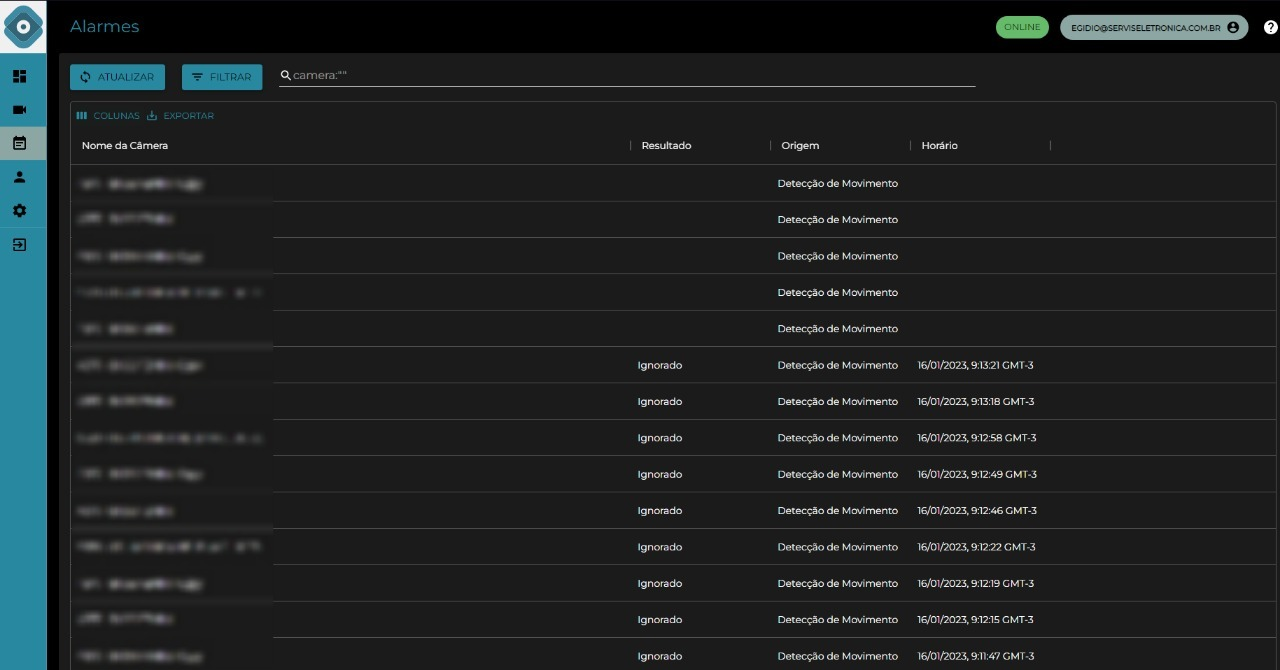Click the logout icon in the sidebar
This screenshot has height=670, width=1280.
click(x=19, y=244)
